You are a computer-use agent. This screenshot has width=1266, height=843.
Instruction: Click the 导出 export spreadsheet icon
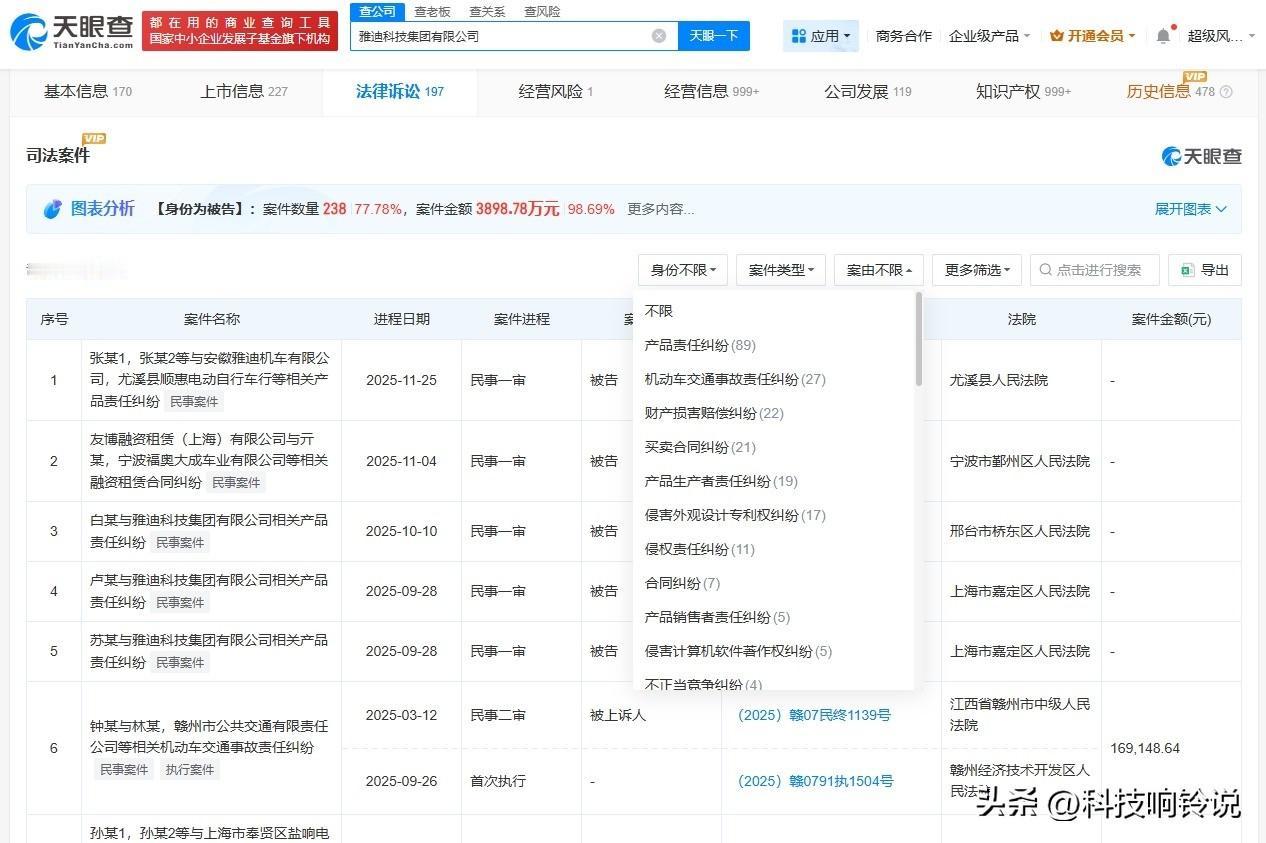click(x=1187, y=270)
